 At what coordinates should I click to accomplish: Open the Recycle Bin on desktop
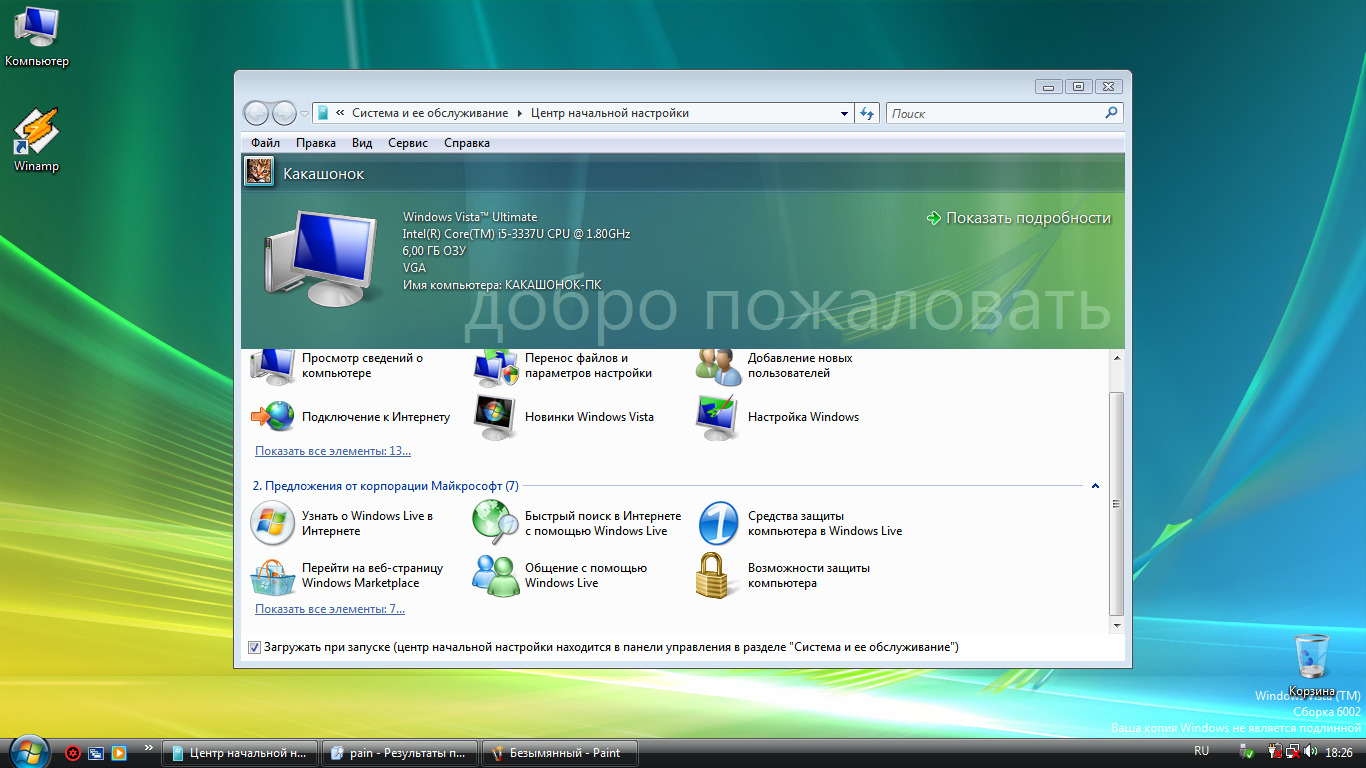click(x=1311, y=660)
